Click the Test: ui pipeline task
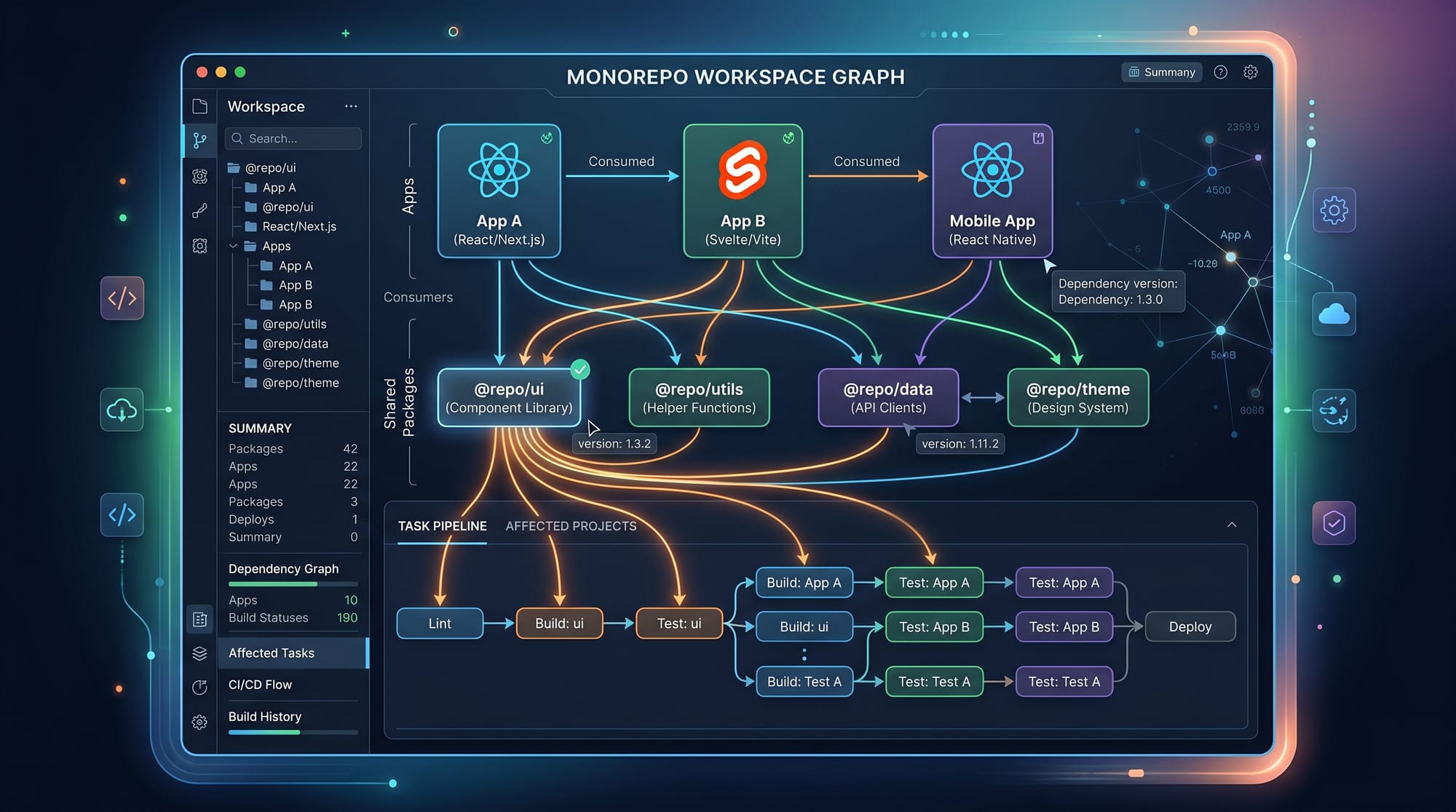1456x812 pixels. (x=679, y=624)
